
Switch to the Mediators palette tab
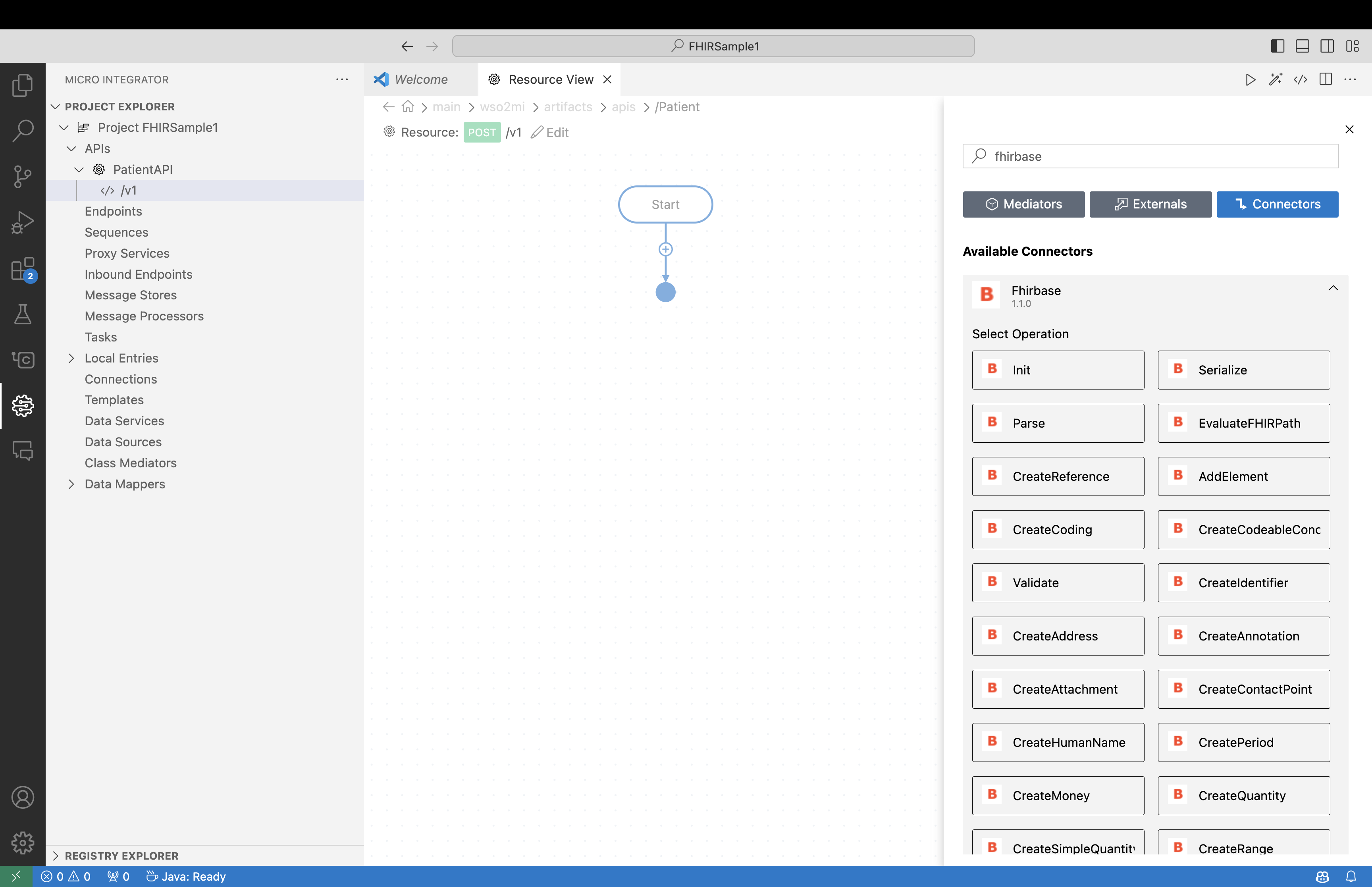(x=1023, y=204)
